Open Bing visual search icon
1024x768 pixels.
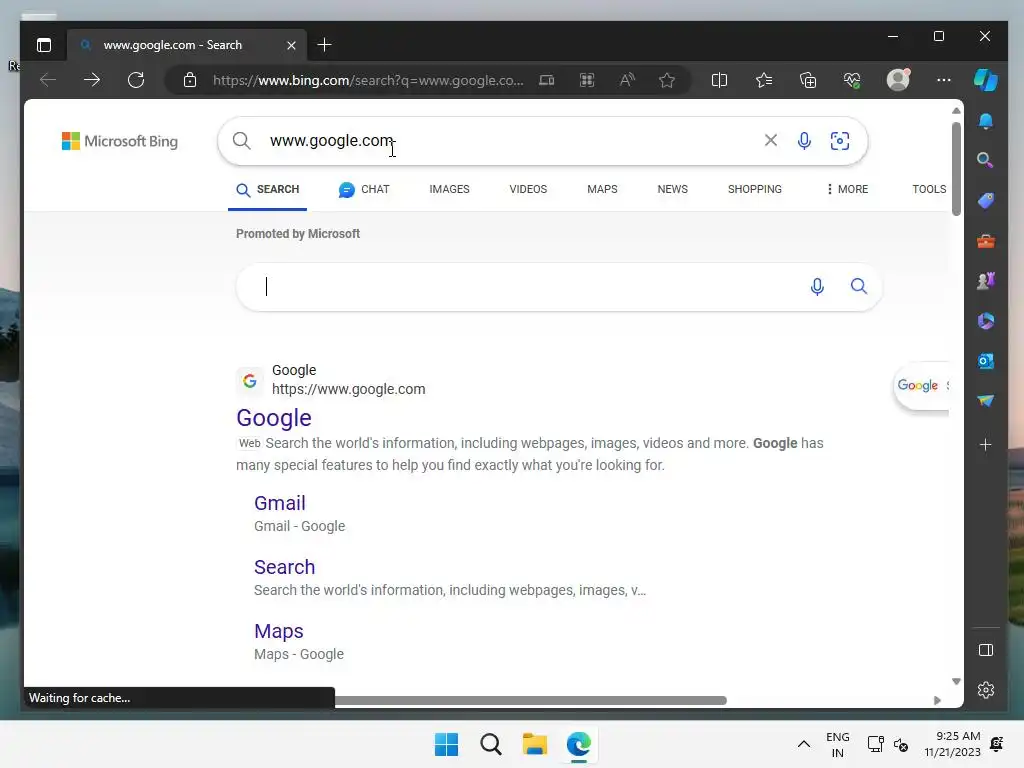[x=840, y=140]
